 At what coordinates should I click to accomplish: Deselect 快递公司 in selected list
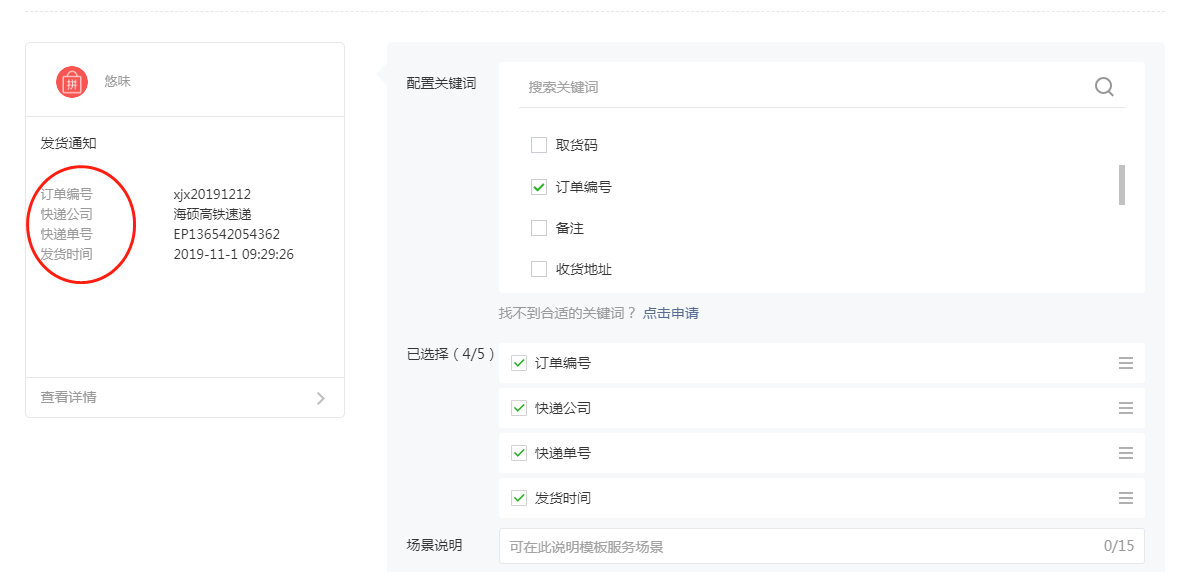click(x=519, y=408)
